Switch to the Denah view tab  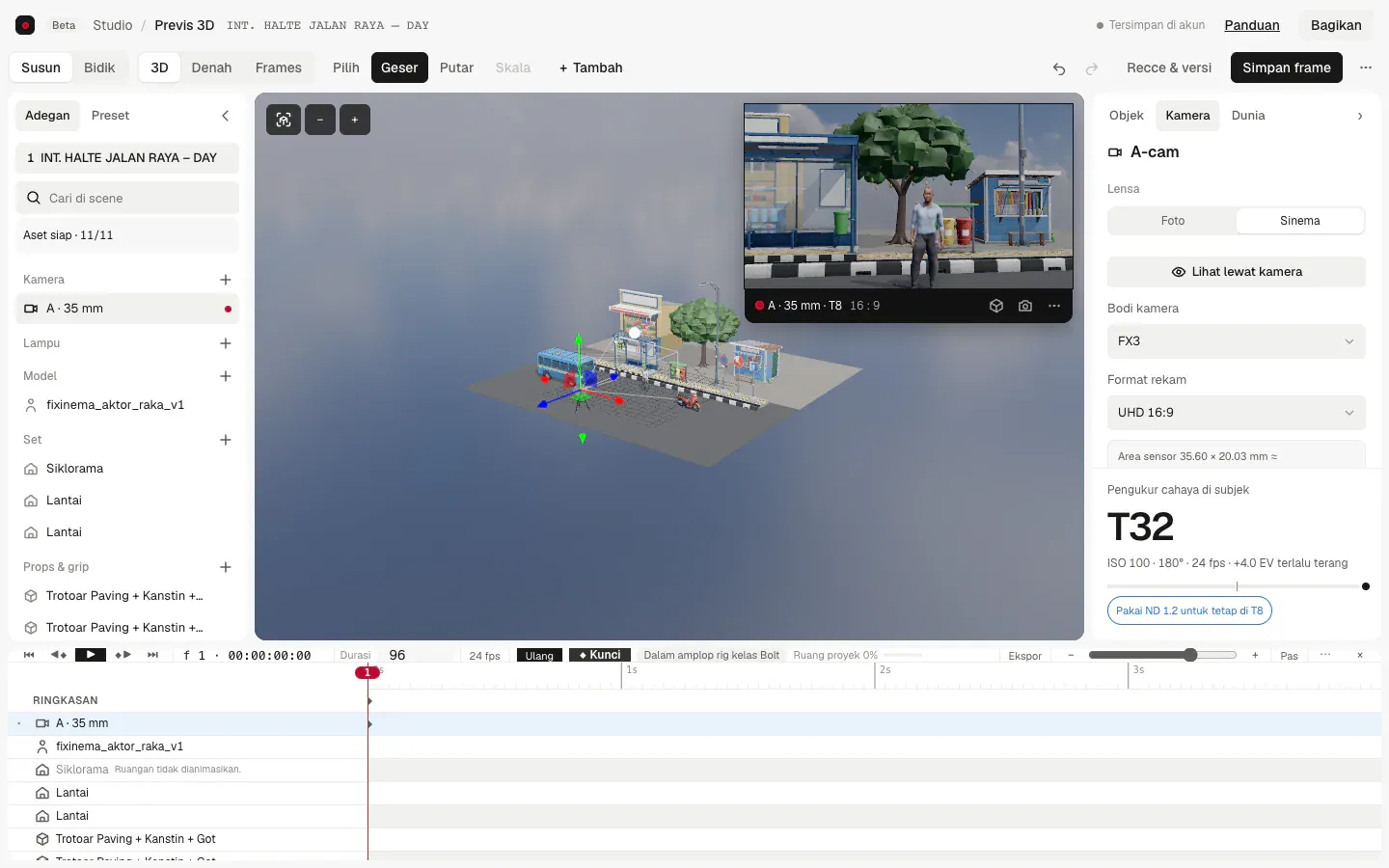211,68
